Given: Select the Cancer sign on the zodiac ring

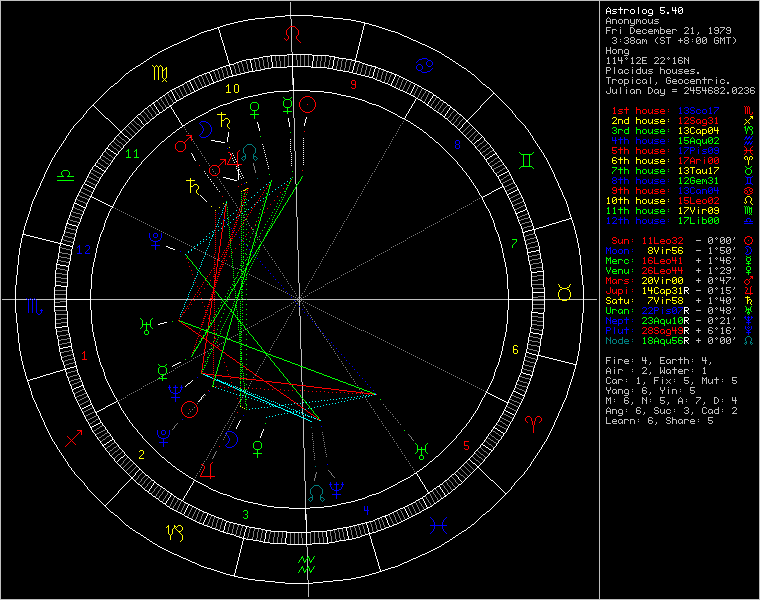Looking at the screenshot, I should (425, 67).
